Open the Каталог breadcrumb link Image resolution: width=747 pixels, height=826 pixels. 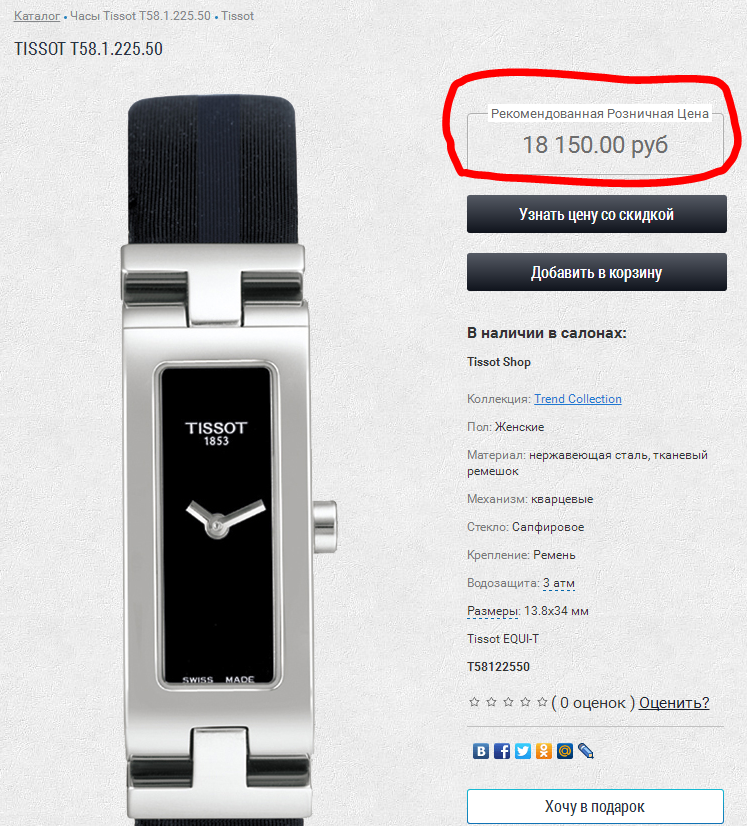[37, 16]
